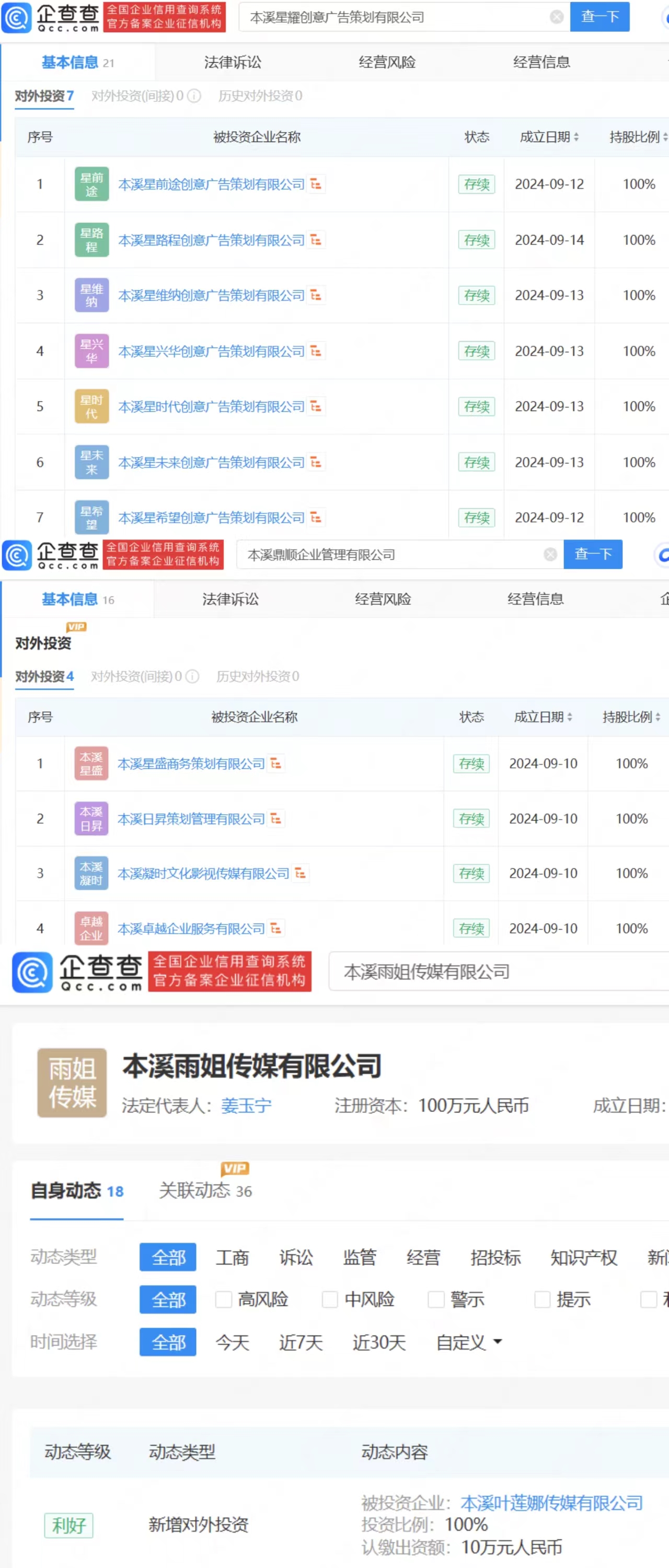Select 全部 in 动态等级 row
The width and height of the screenshot is (669, 1568).
(x=168, y=1300)
